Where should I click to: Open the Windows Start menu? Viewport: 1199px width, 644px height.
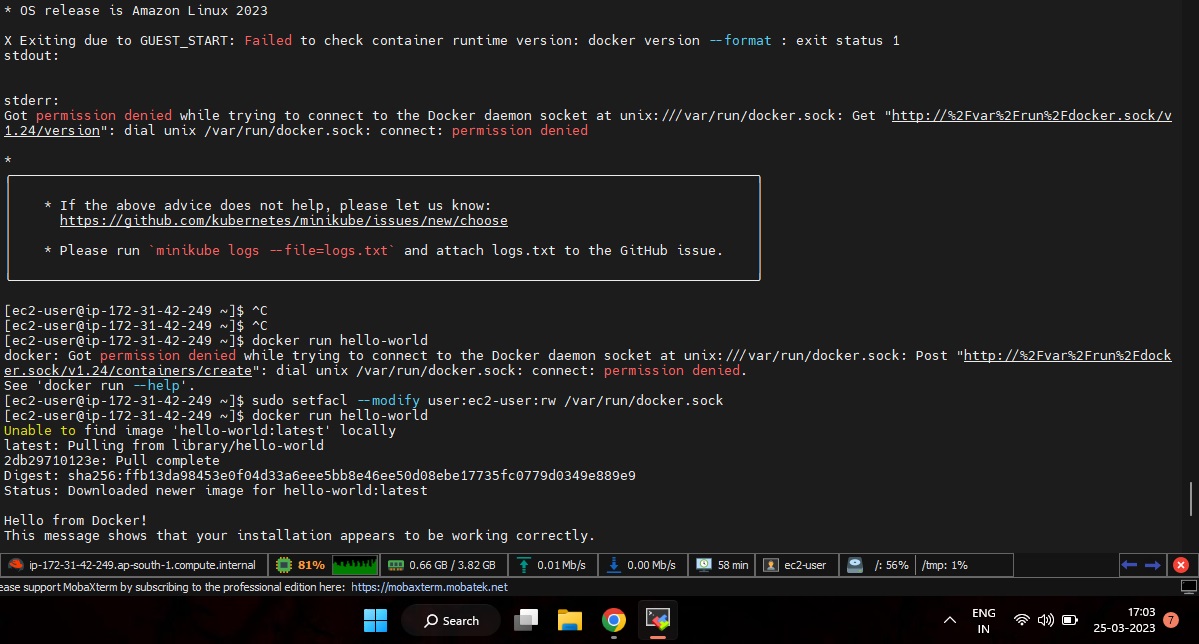(375, 620)
